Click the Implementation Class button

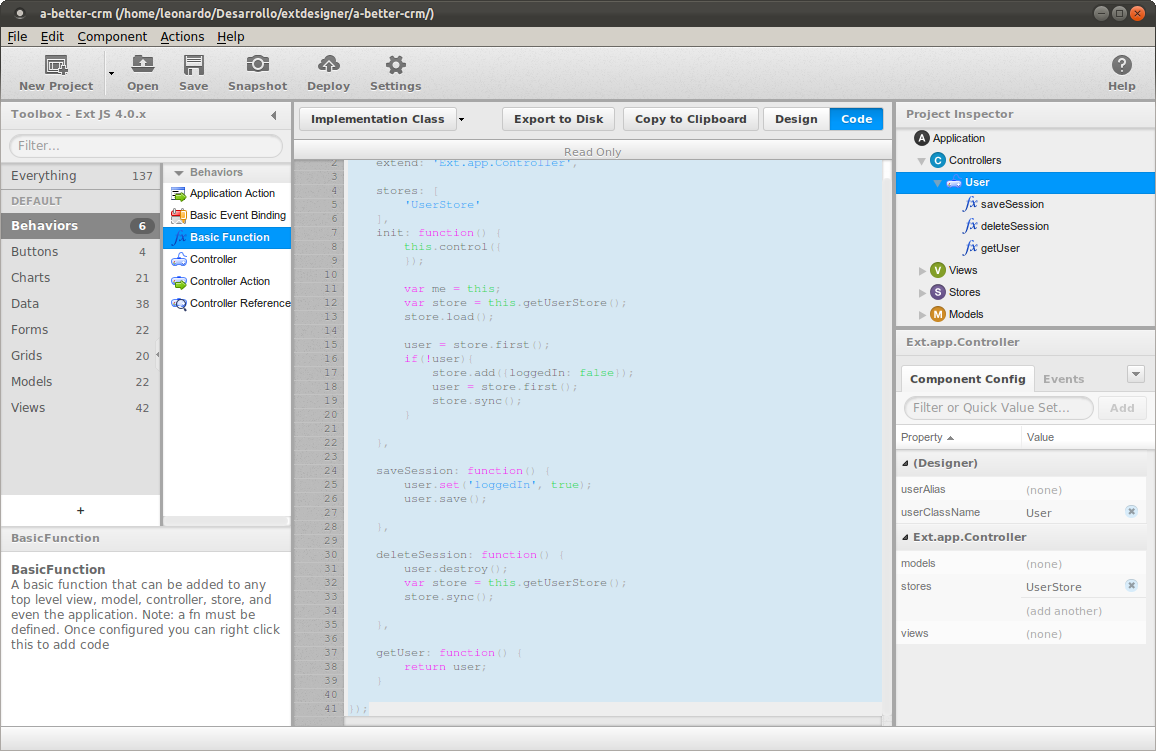tap(377, 119)
